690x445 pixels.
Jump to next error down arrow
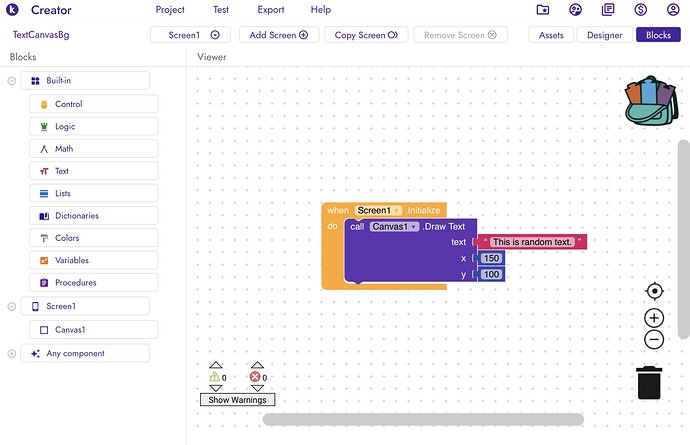click(x=257, y=388)
